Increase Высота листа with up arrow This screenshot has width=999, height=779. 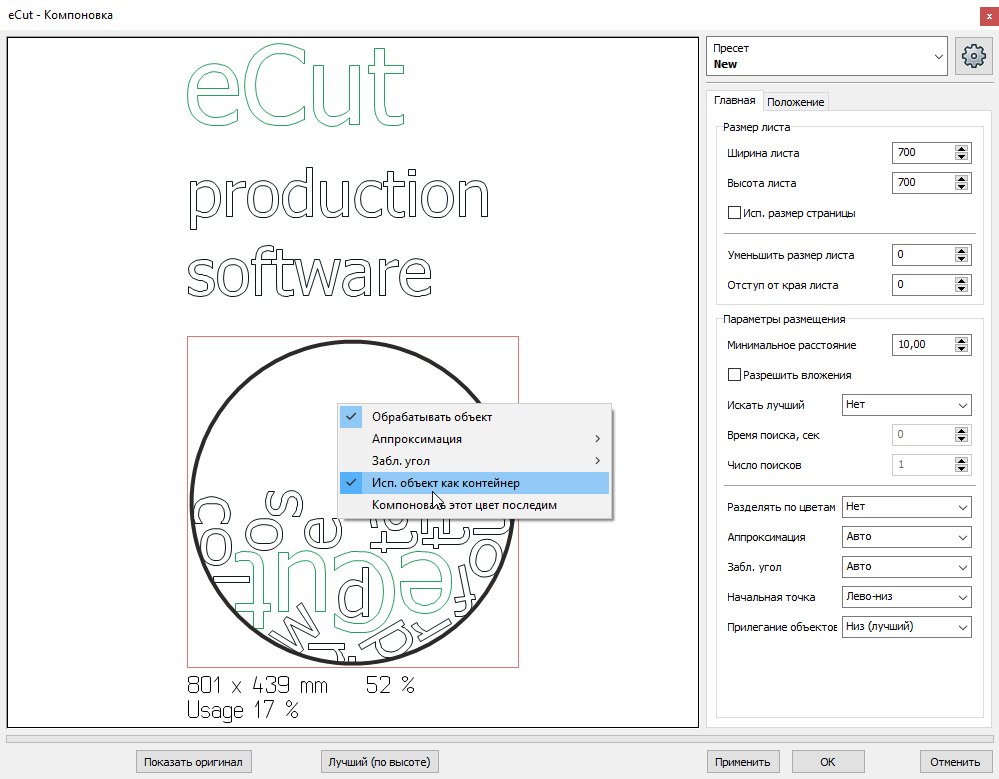coord(961,179)
